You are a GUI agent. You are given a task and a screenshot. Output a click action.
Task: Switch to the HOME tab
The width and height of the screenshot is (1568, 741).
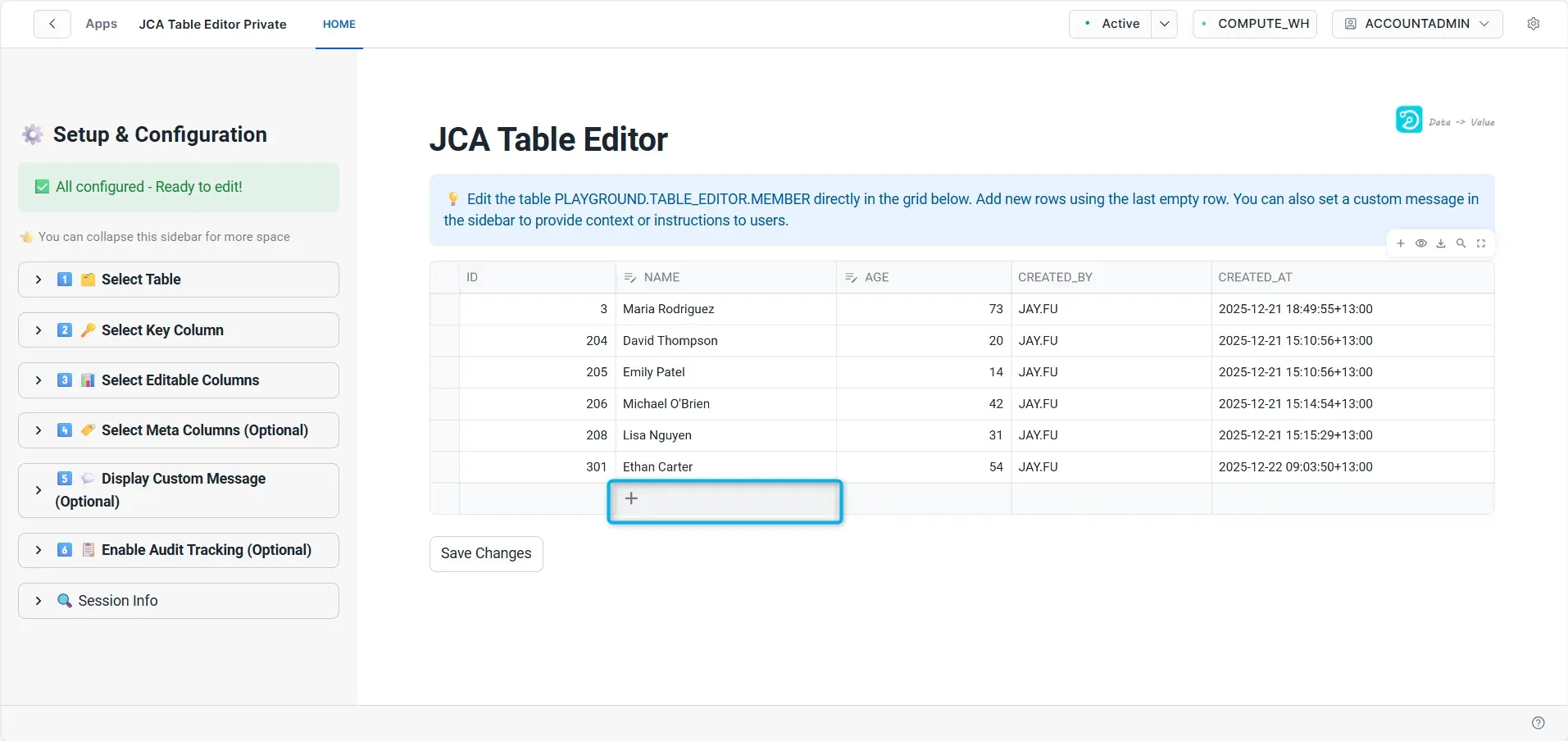pyautogui.click(x=339, y=24)
